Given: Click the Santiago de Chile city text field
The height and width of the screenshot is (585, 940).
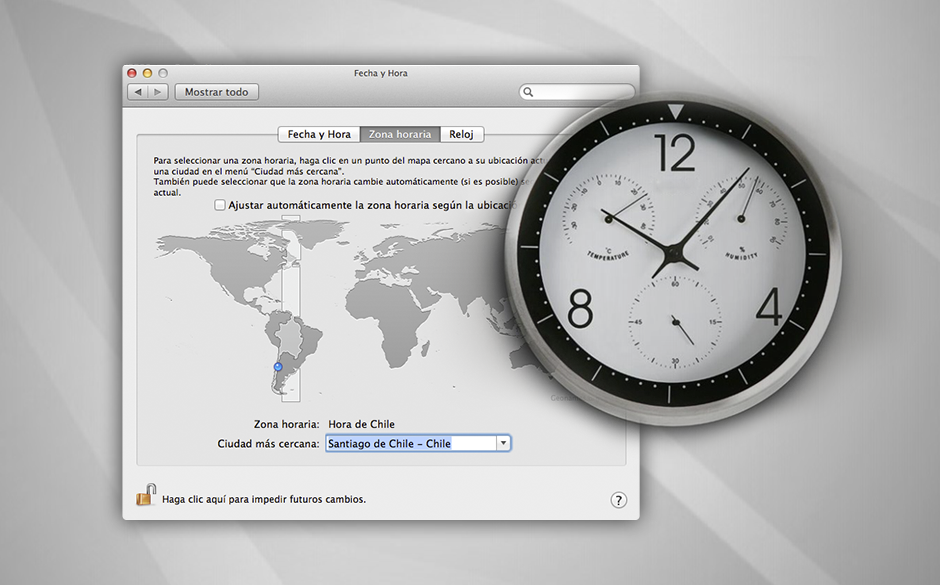Looking at the screenshot, I should pos(410,443).
